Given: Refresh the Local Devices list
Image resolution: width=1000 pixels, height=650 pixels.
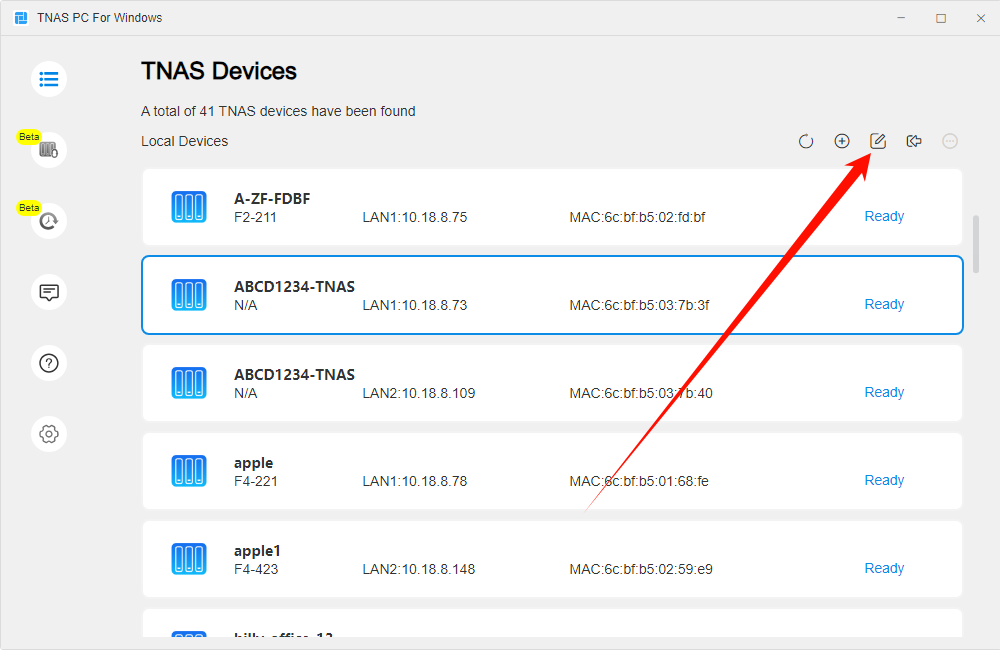Looking at the screenshot, I should (806, 141).
